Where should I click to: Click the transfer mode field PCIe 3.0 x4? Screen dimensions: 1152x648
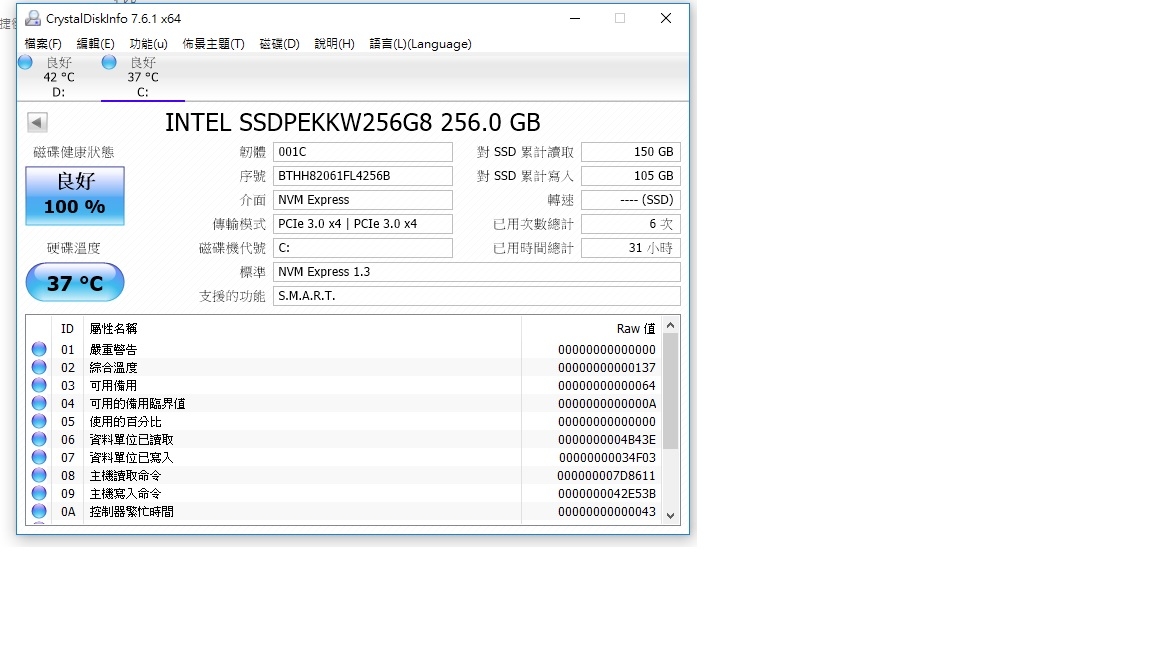[x=363, y=224]
